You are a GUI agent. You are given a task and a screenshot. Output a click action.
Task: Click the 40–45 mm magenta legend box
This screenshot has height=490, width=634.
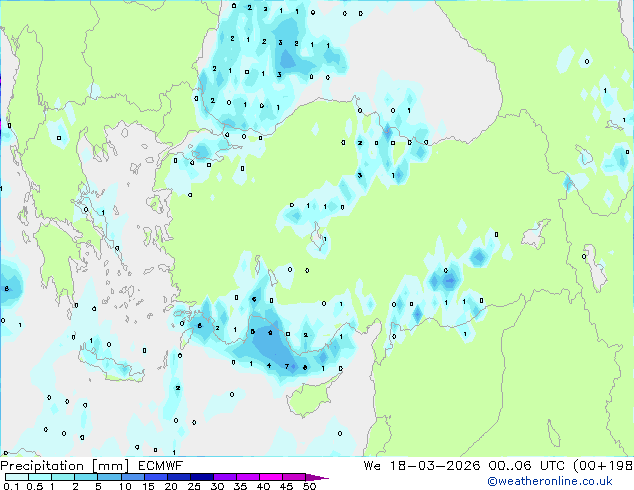(x=271, y=477)
